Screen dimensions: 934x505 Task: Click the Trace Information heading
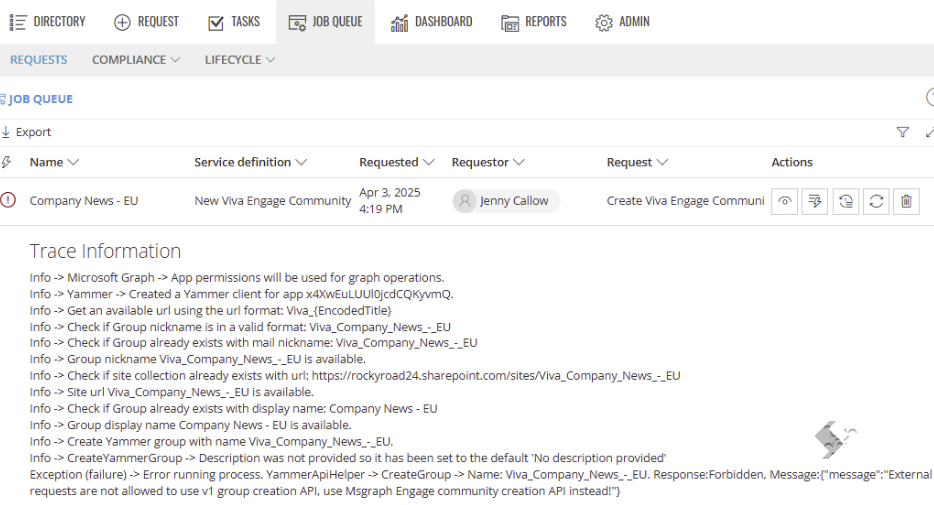[x=105, y=251]
